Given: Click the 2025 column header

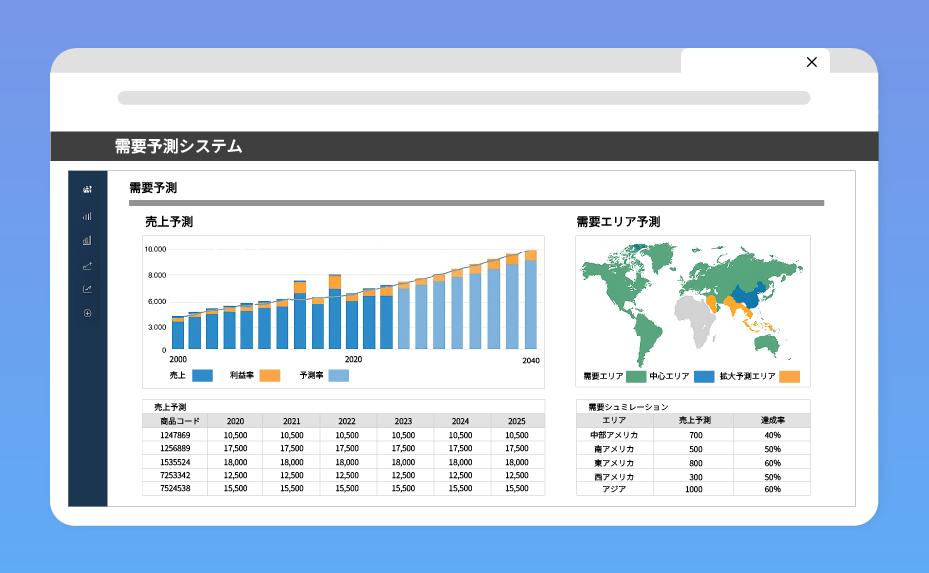Looking at the screenshot, I should pos(516,421).
